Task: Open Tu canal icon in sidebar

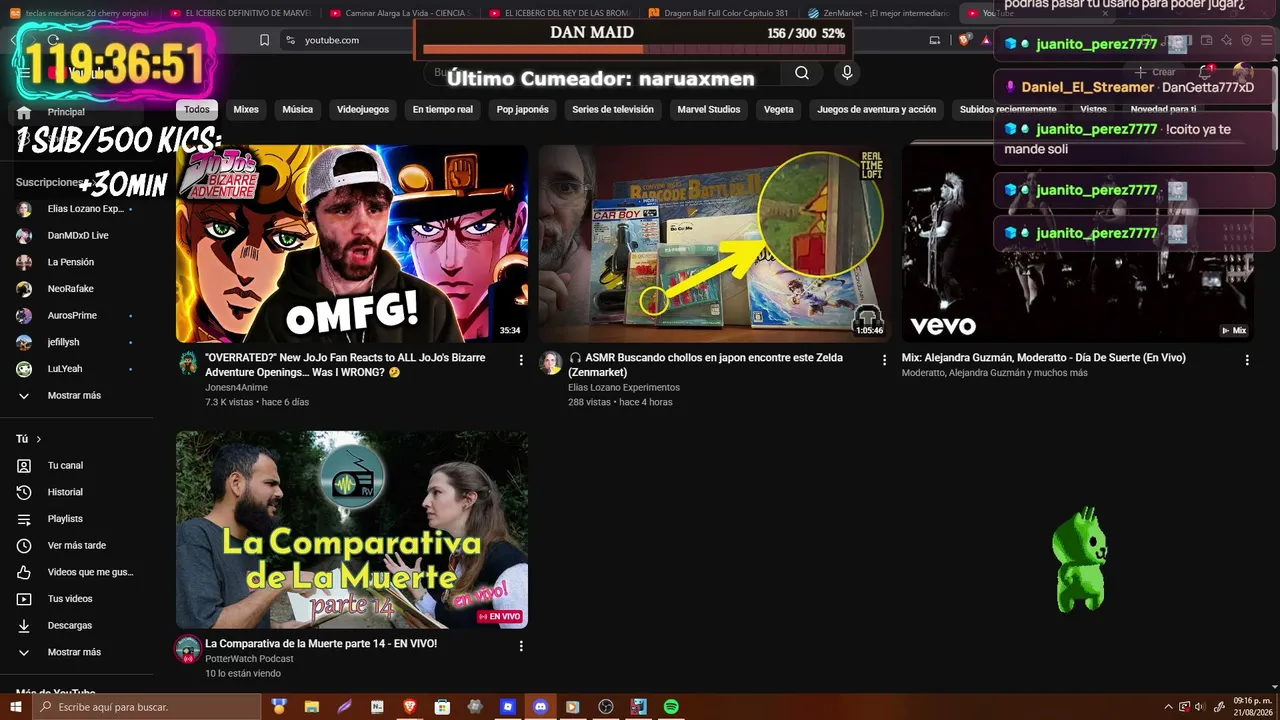Action: (x=24, y=466)
